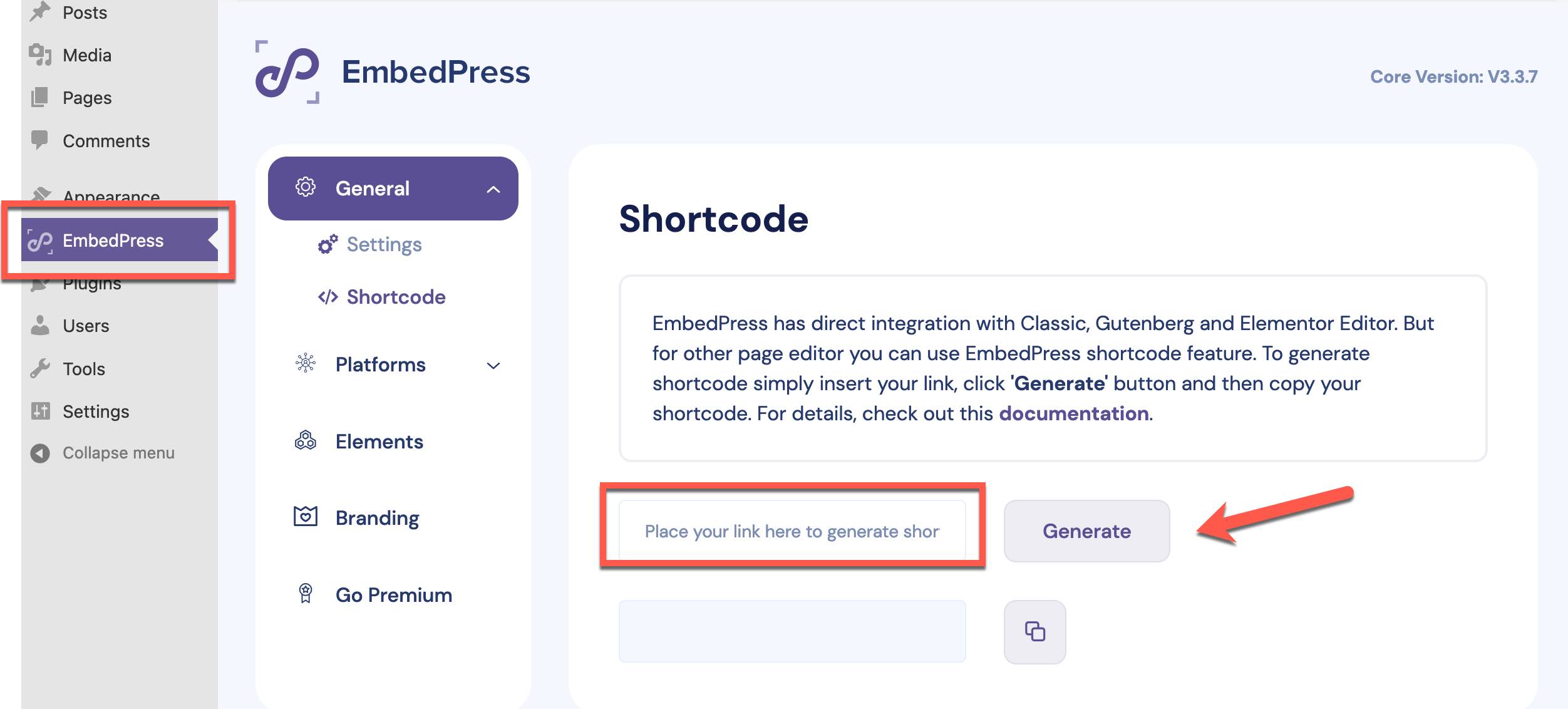Open the EmbedPress menu item
Viewport: 1568px width, 709px height.
(x=113, y=241)
